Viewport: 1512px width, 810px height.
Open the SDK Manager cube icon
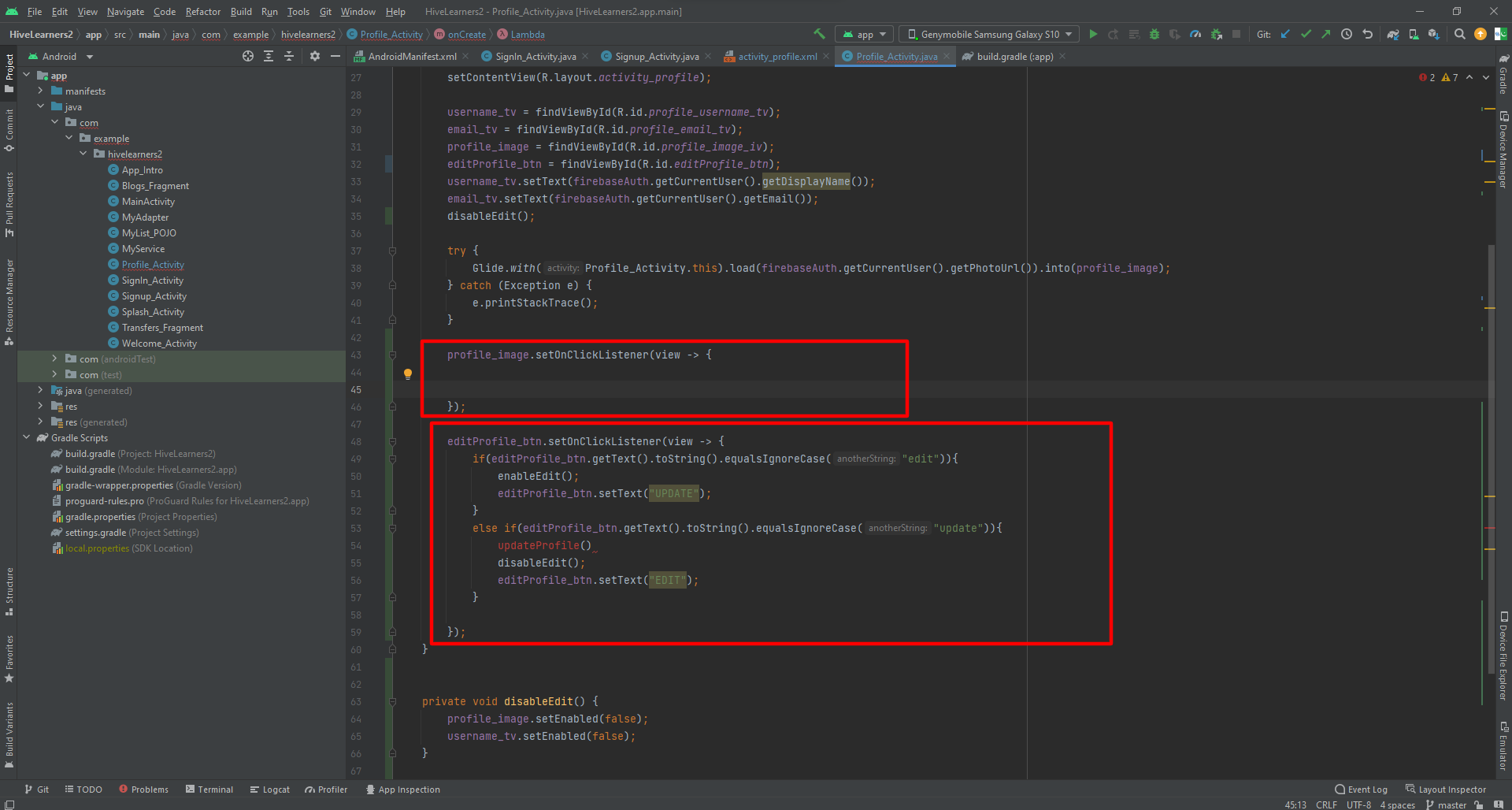pyautogui.click(x=1434, y=34)
